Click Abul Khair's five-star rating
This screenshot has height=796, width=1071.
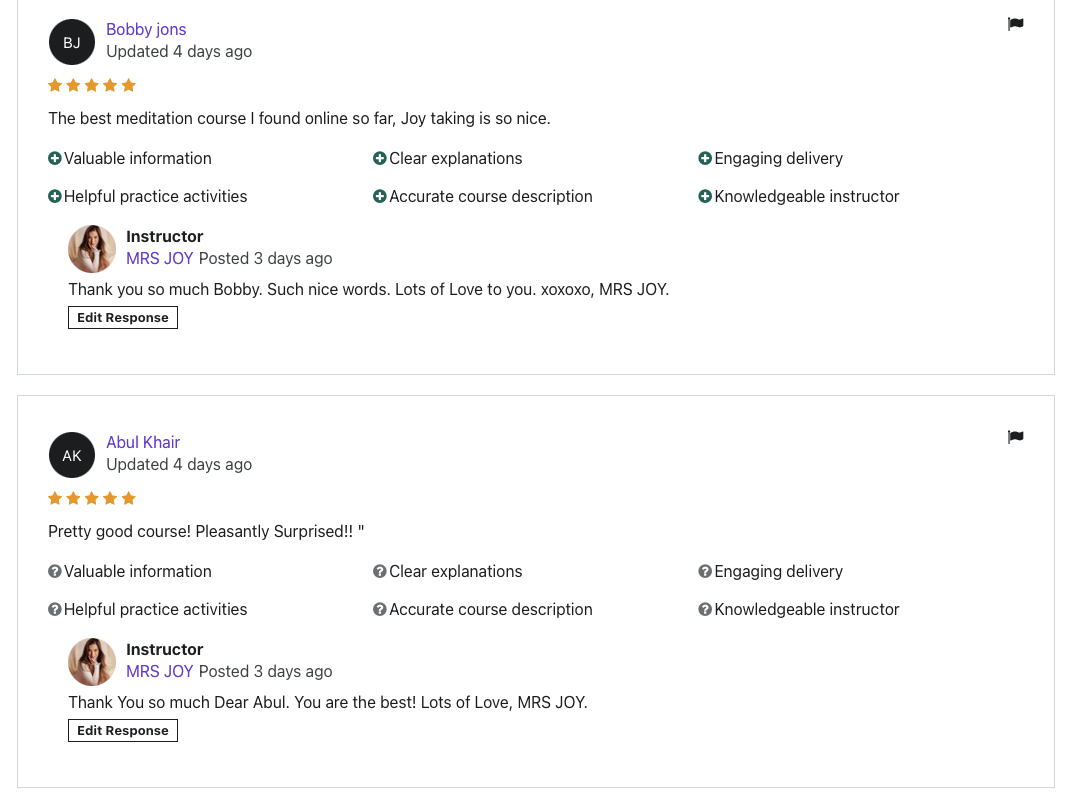tap(92, 498)
